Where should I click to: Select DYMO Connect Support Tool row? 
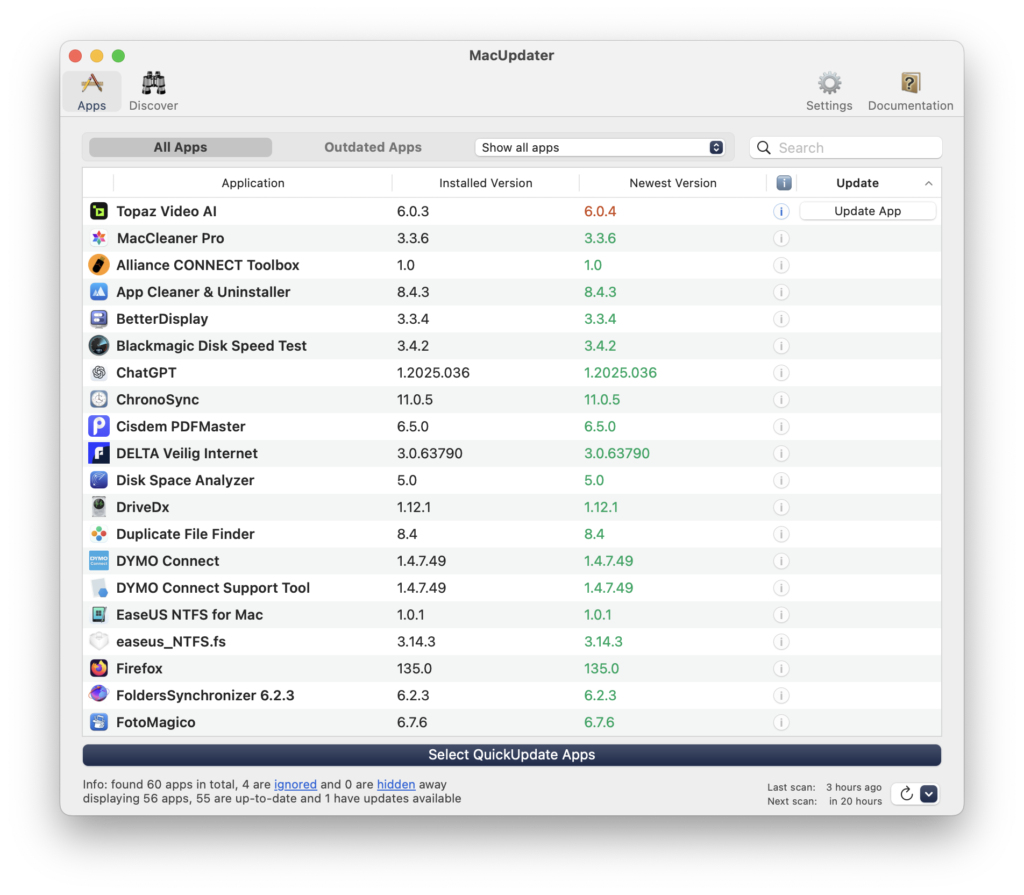[x=511, y=588]
